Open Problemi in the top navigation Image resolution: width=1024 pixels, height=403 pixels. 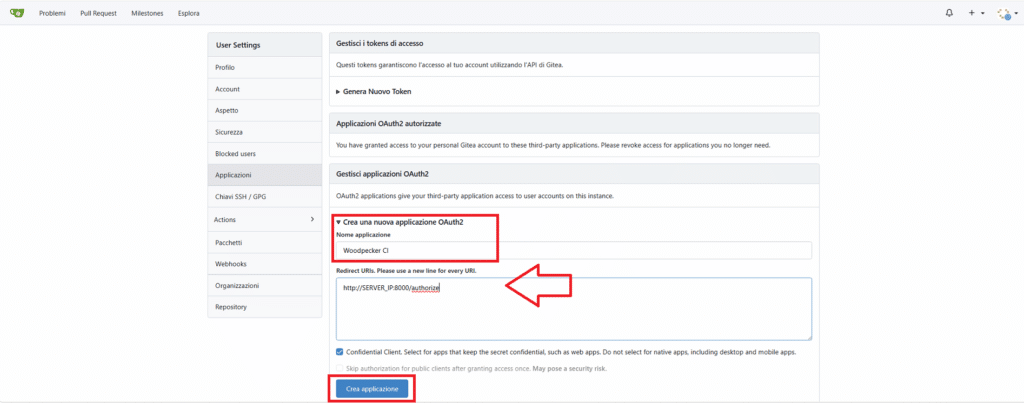pos(52,13)
